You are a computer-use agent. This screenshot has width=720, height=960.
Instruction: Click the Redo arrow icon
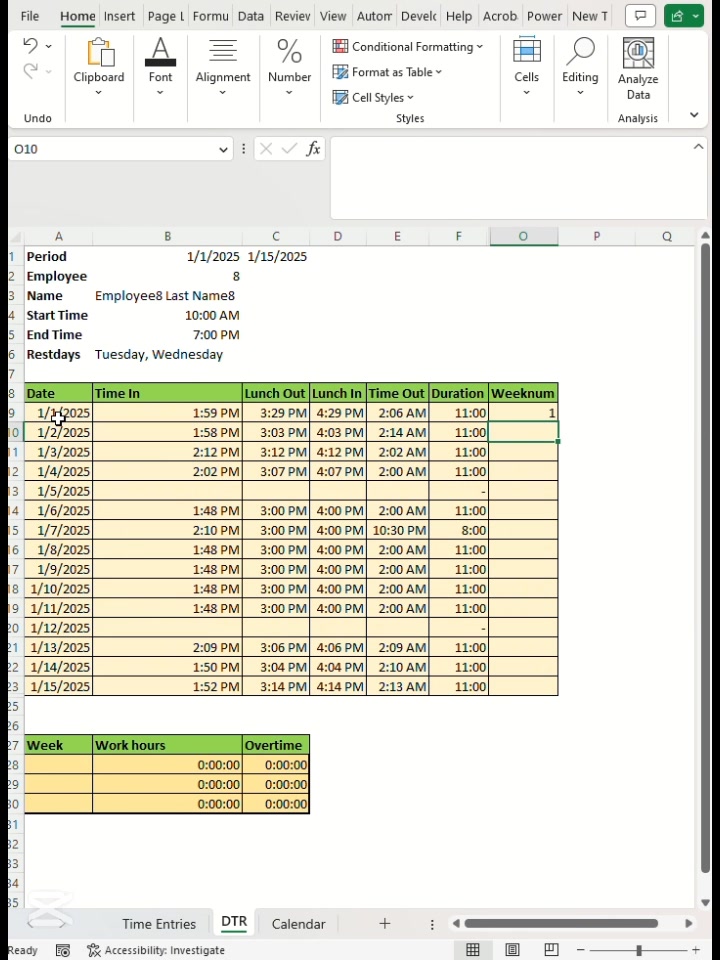pos(30,71)
